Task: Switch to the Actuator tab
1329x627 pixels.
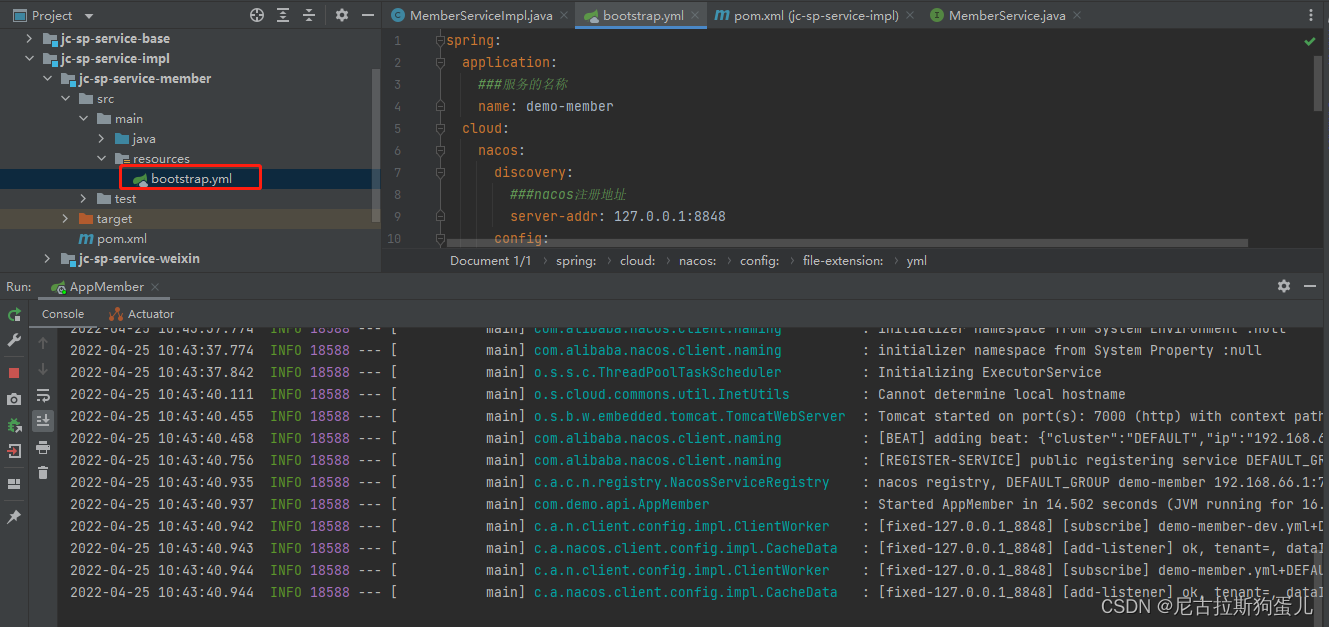Action: click(141, 313)
